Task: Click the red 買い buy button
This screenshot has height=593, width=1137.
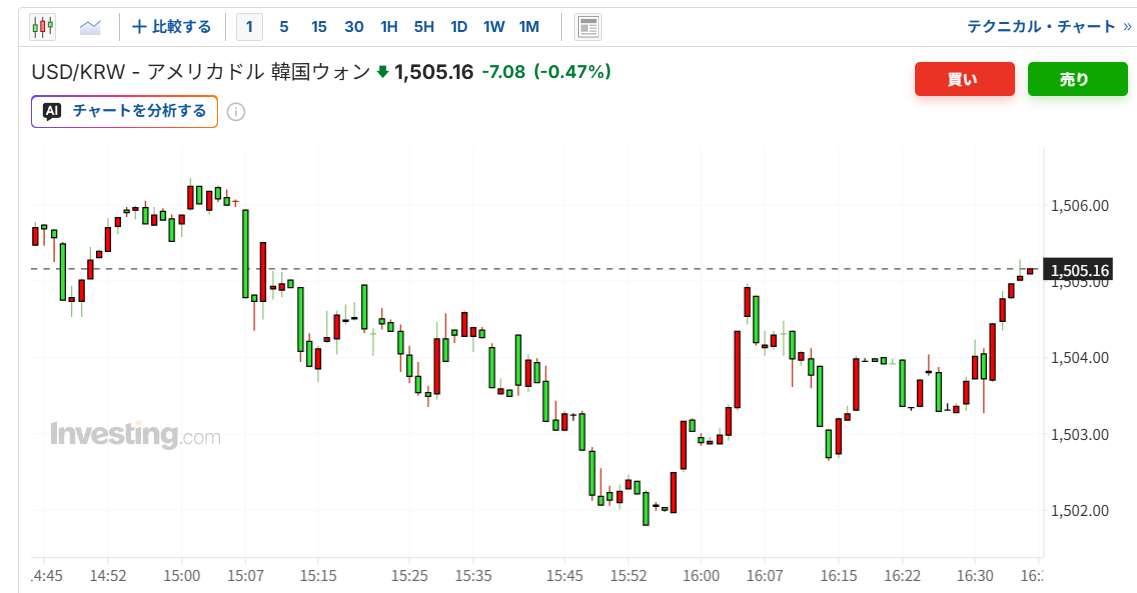Action: (964, 79)
